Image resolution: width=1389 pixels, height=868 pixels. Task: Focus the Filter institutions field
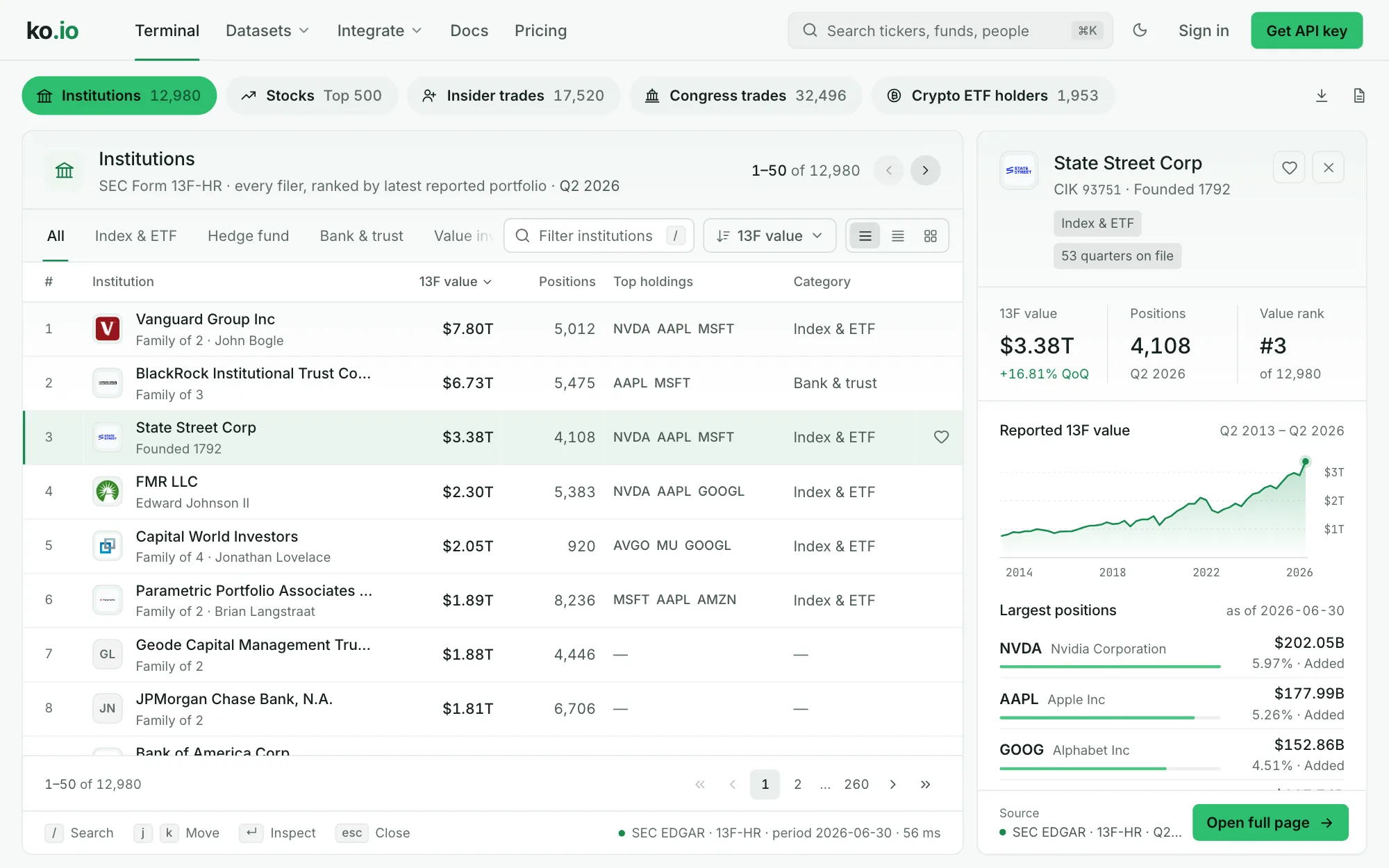tap(599, 236)
